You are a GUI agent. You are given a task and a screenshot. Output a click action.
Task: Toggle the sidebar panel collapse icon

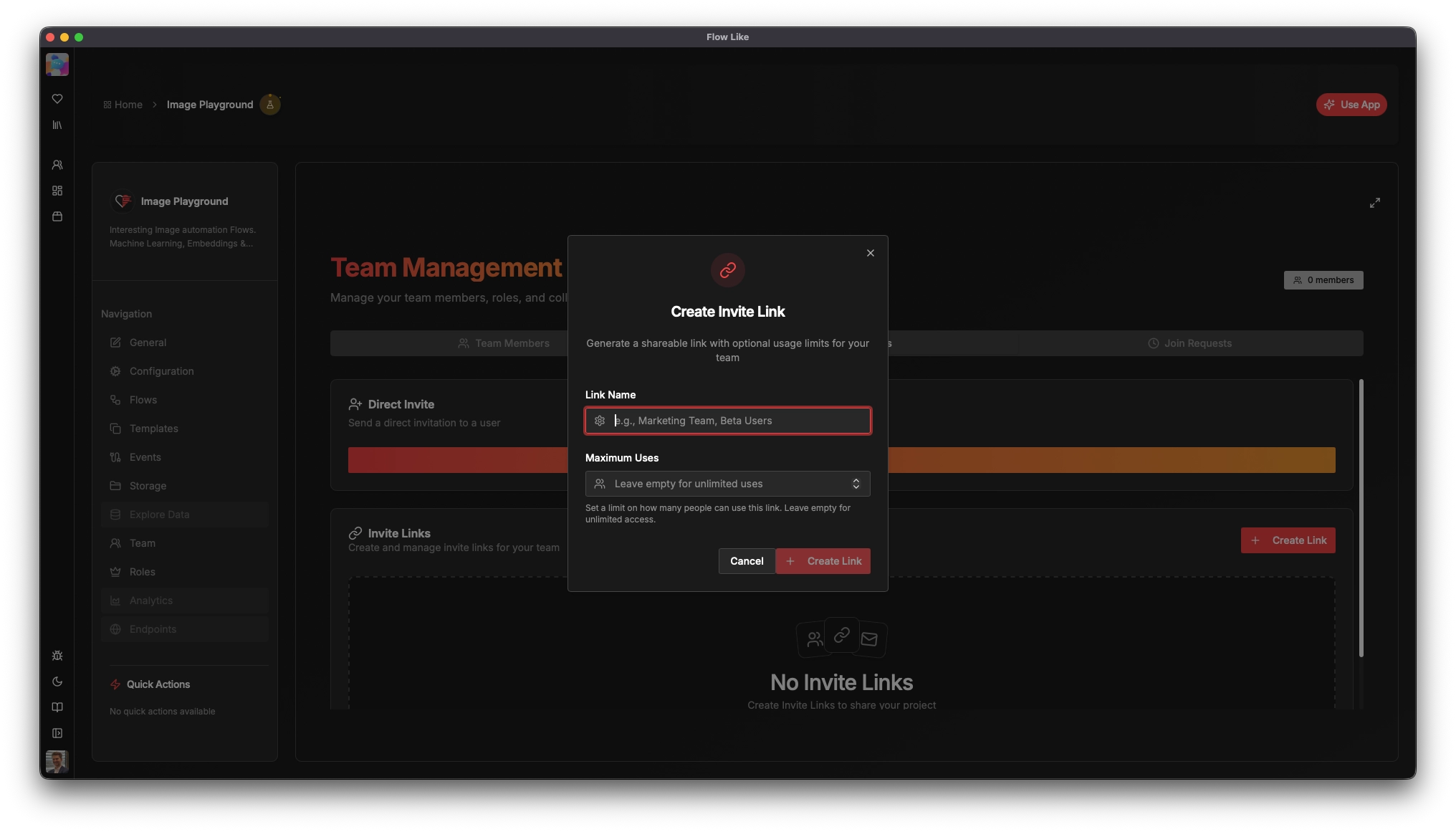click(x=57, y=733)
